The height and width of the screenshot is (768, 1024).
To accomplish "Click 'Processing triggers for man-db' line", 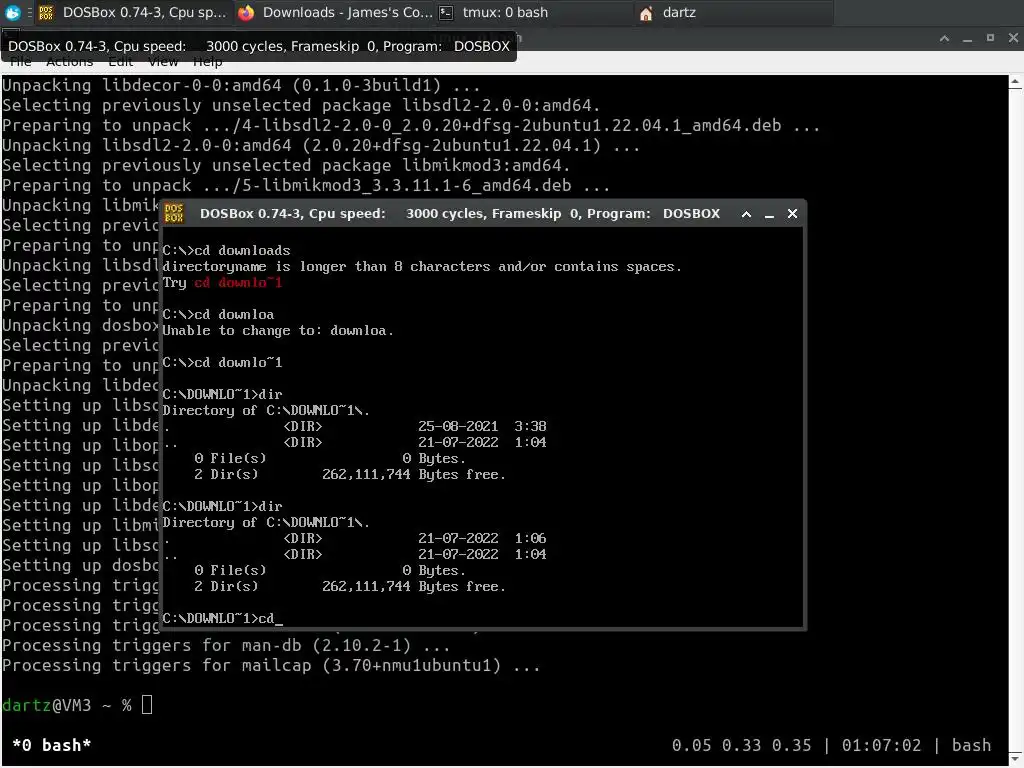I will tap(226, 645).
